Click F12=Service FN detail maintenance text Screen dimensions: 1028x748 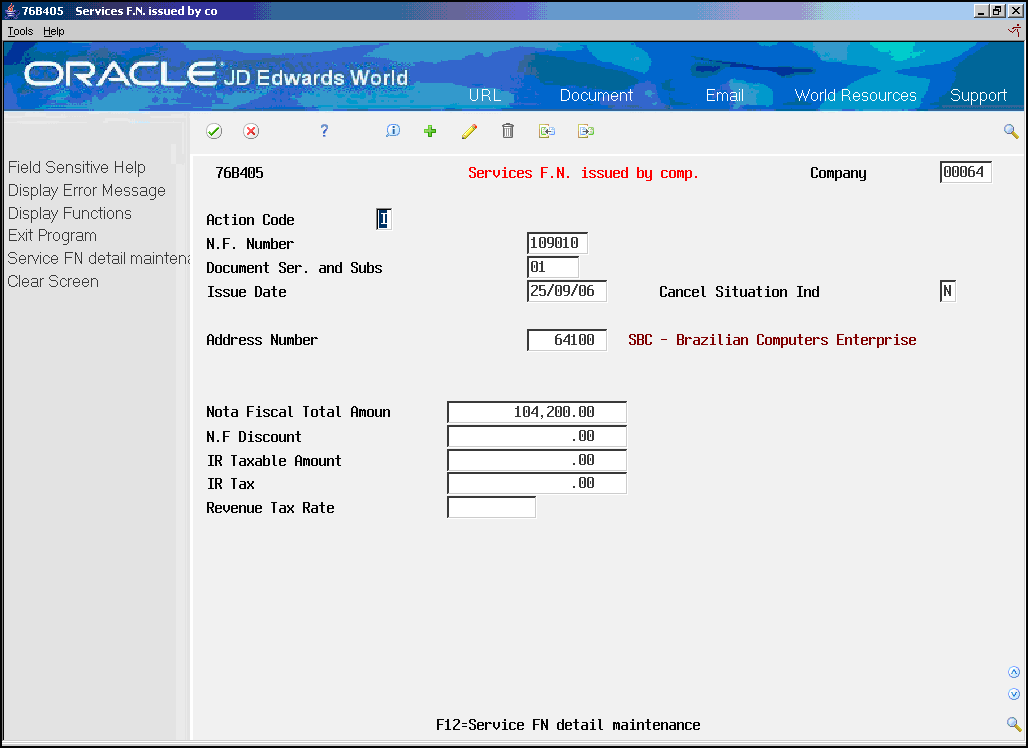pyautogui.click(x=568, y=725)
